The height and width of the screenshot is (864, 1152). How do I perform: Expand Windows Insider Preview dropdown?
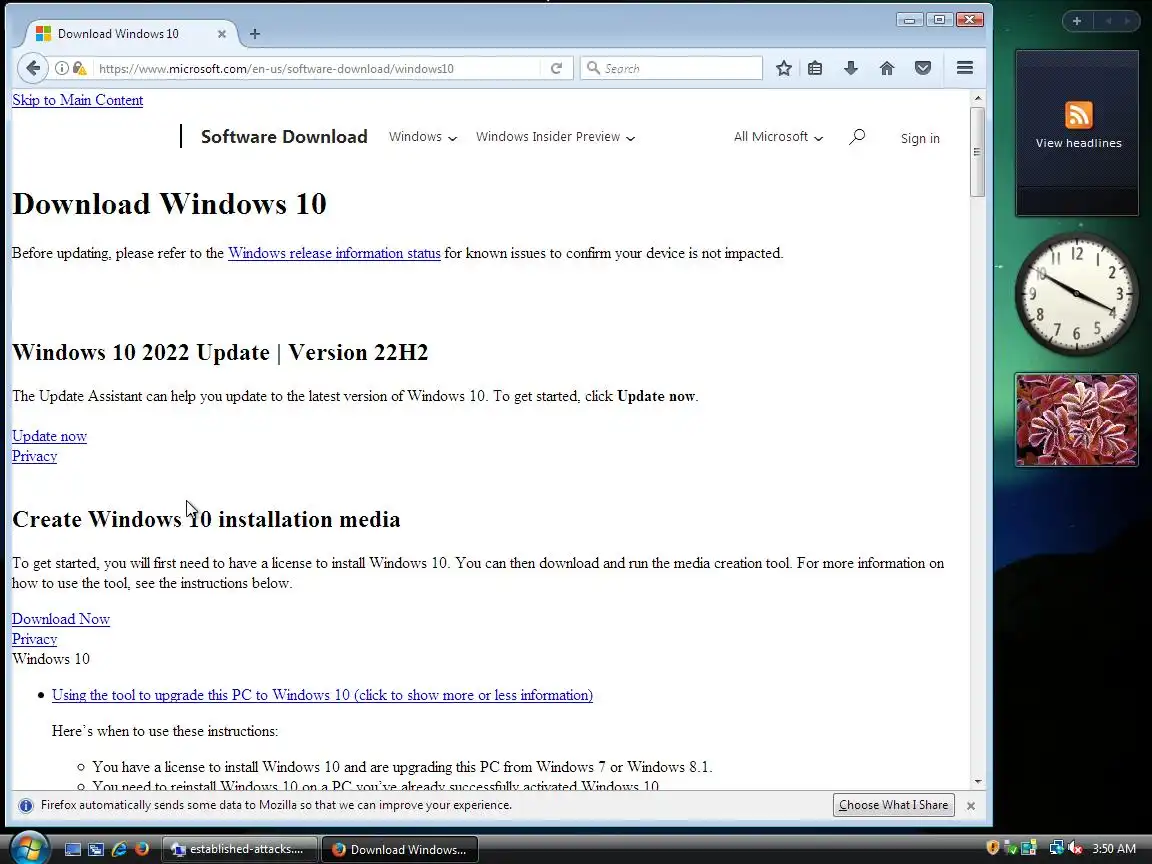pos(555,137)
